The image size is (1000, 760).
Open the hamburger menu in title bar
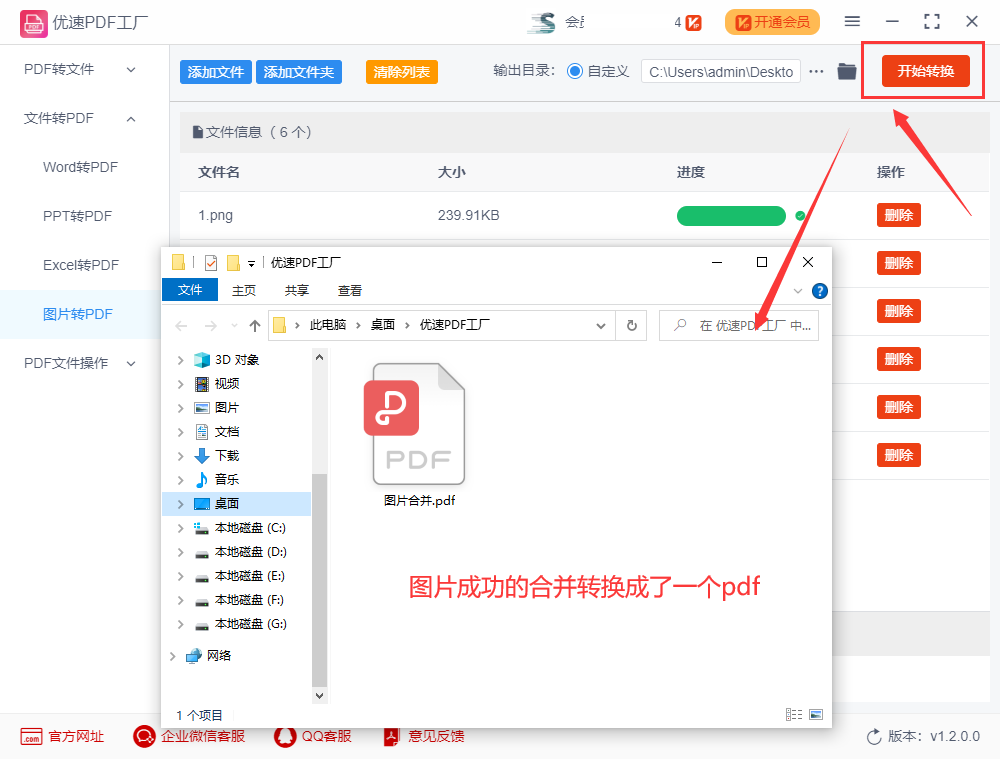coord(852,22)
